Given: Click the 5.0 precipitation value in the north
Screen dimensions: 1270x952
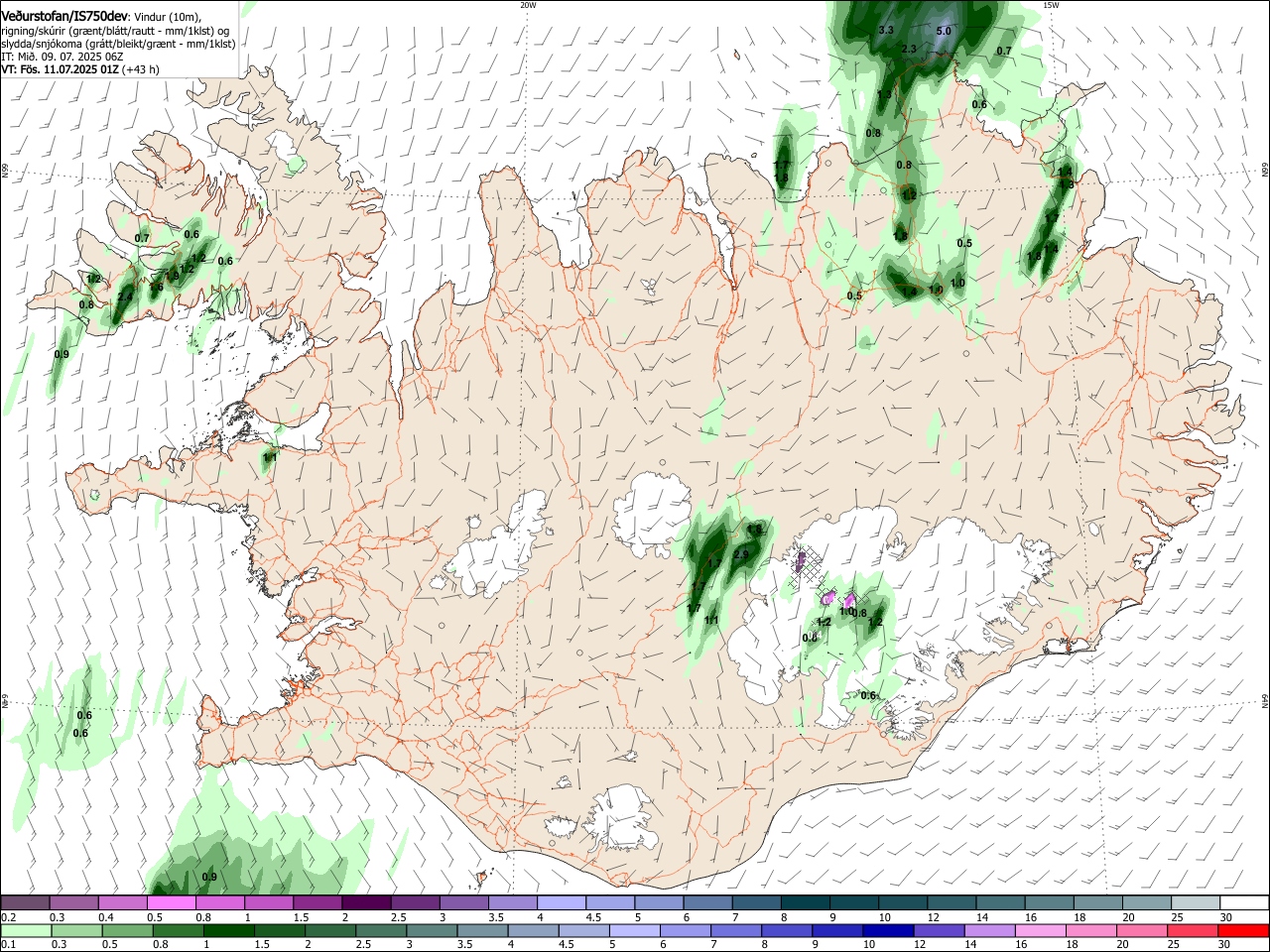Looking at the screenshot, I should (944, 31).
